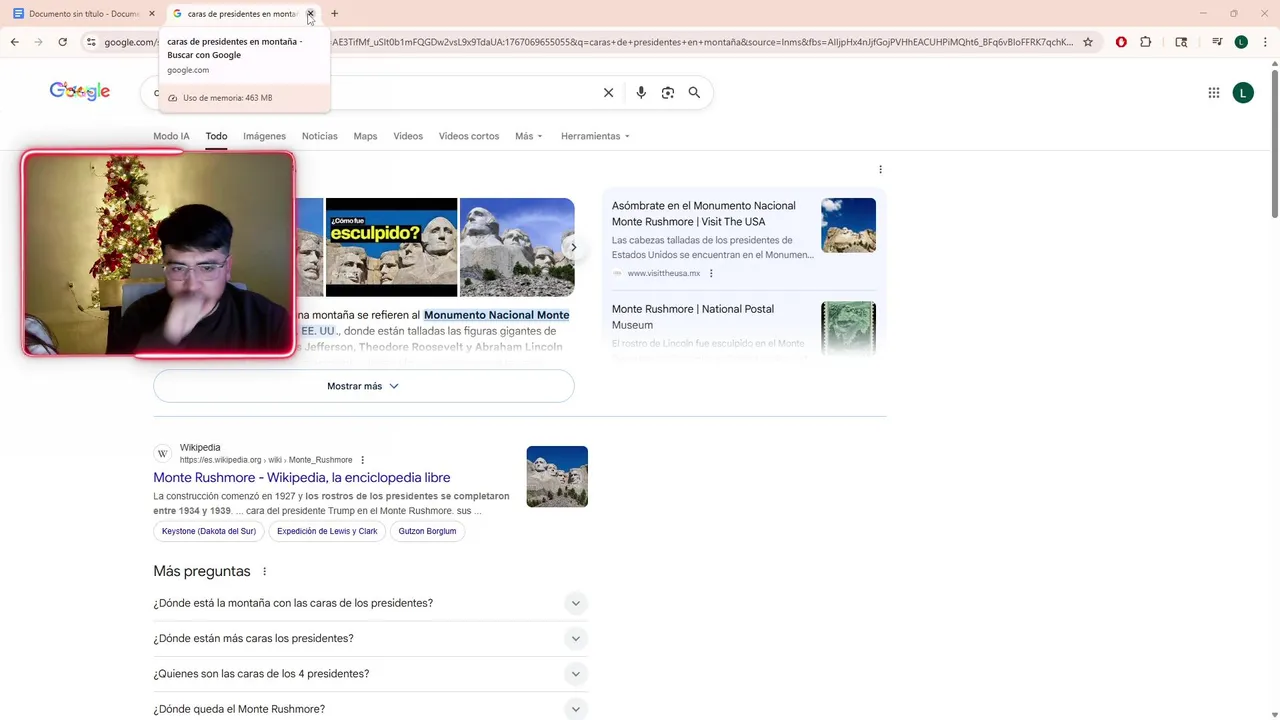The width and height of the screenshot is (1280, 720).
Task: Open Chrome three-dot menu
Action: tap(1265, 42)
